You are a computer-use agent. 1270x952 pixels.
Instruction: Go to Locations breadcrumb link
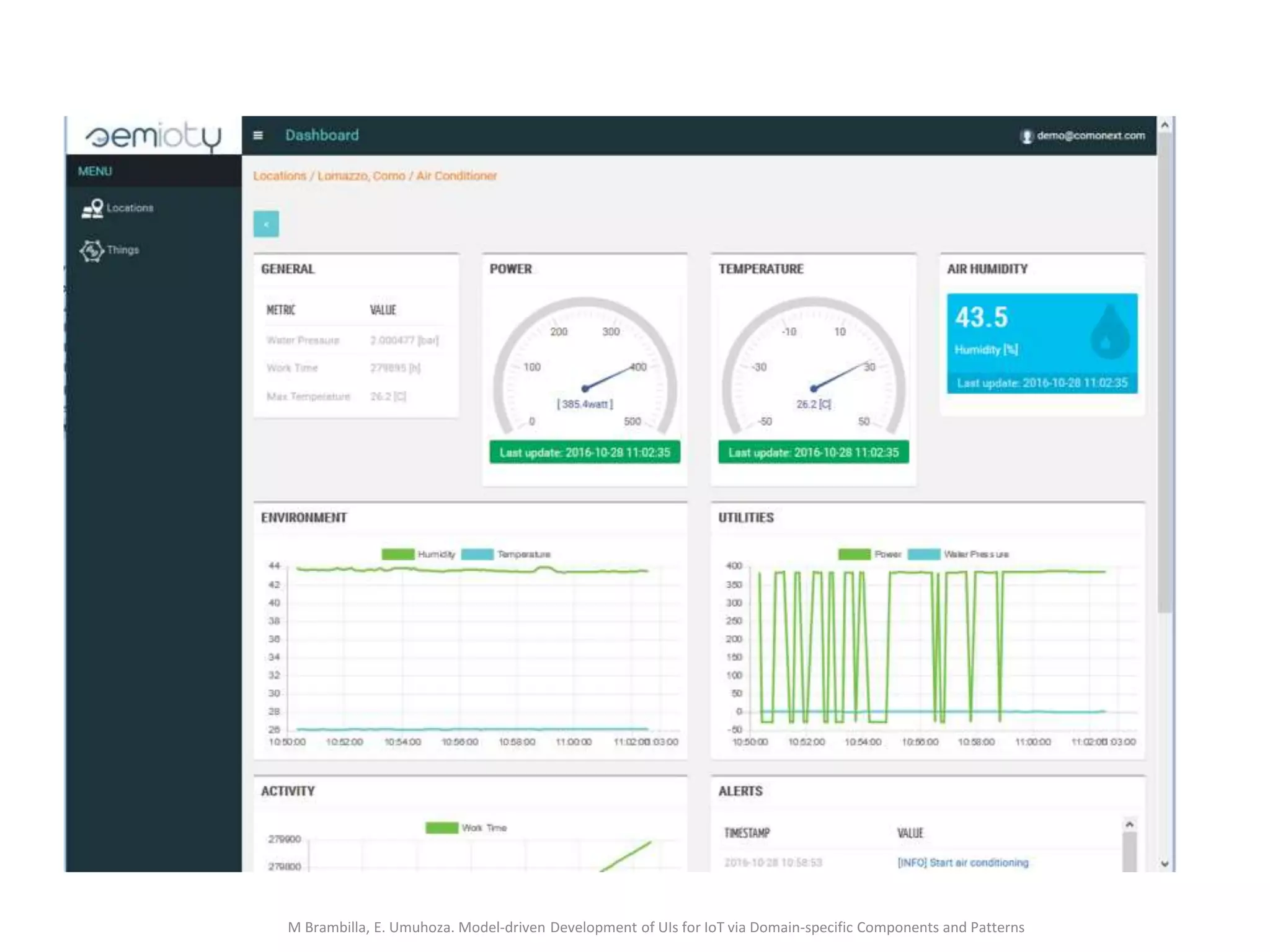point(280,176)
